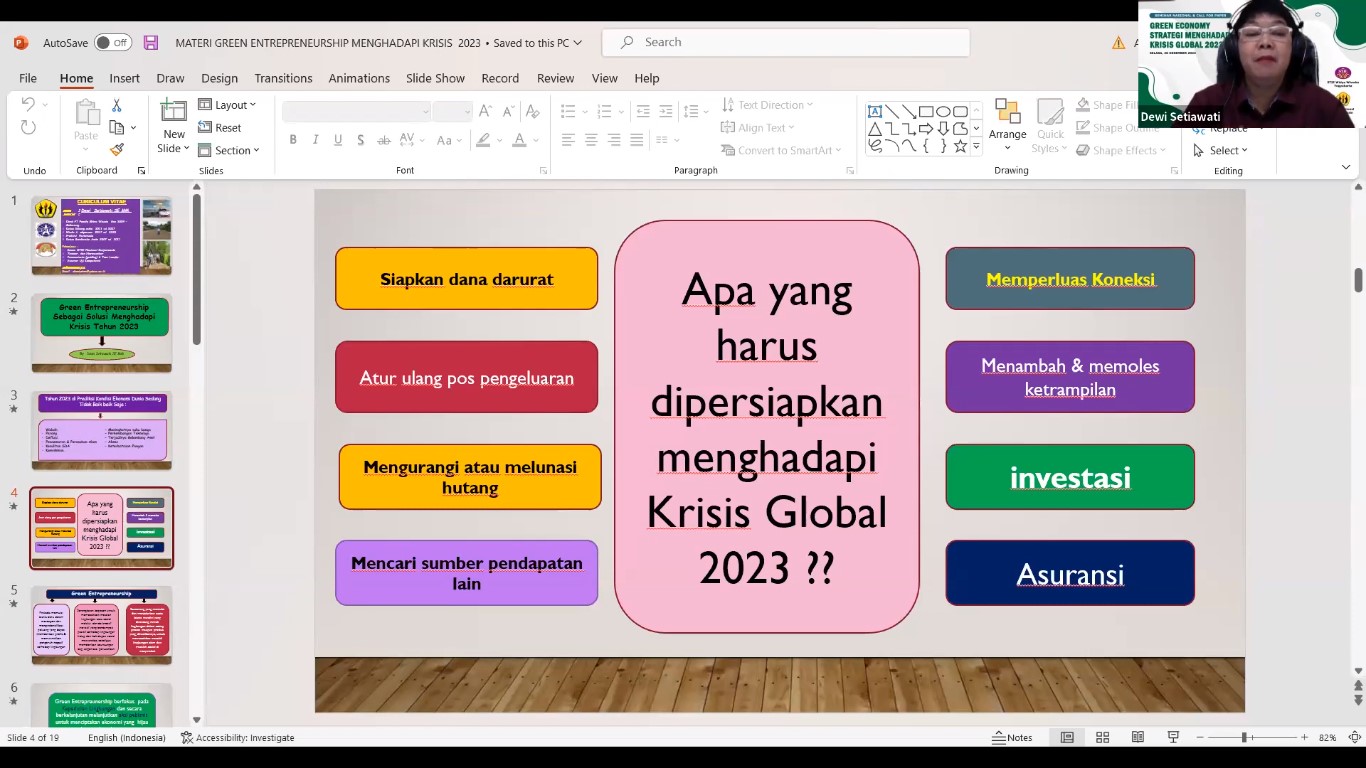
Task: Start Slide Show from status bar
Action: coord(1173,737)
